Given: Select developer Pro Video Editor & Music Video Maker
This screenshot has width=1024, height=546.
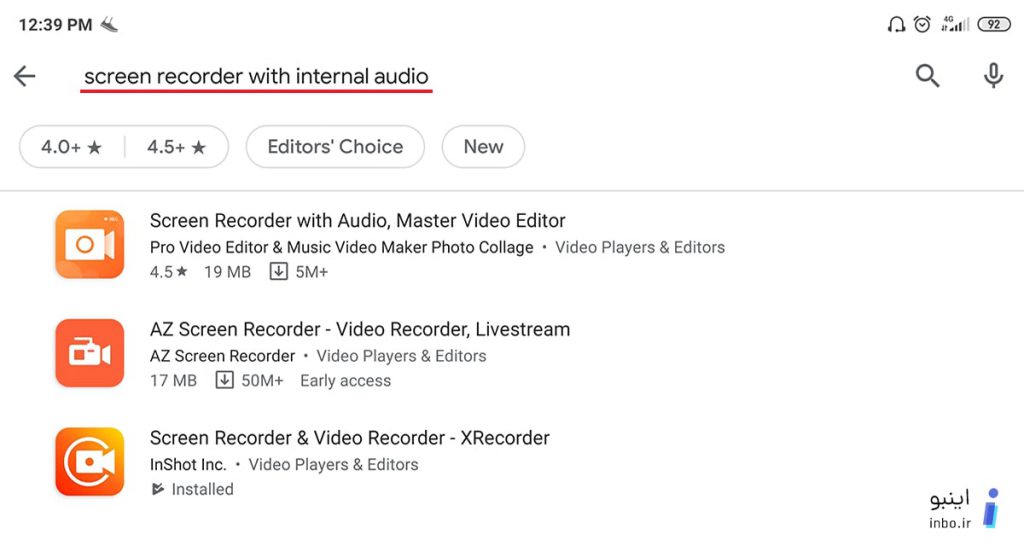Looking at the screenshot, I should (x=342, y=248).
